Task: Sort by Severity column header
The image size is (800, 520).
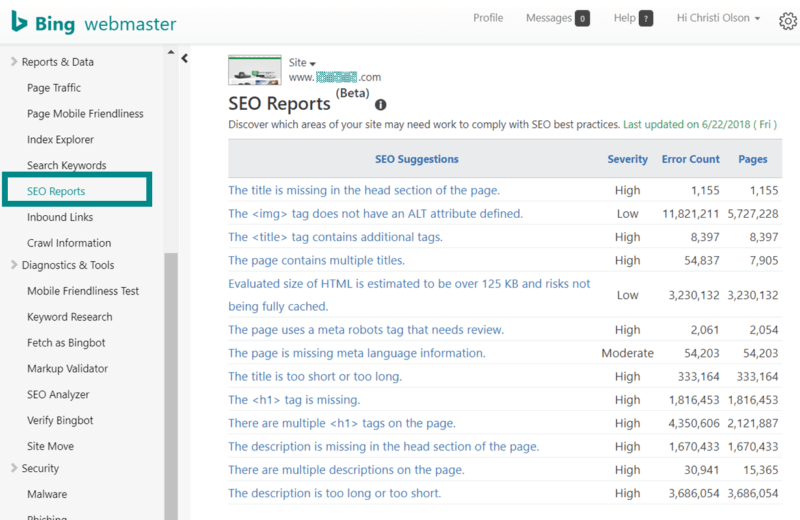Action: pyautogui.click(x=628, y=159)
